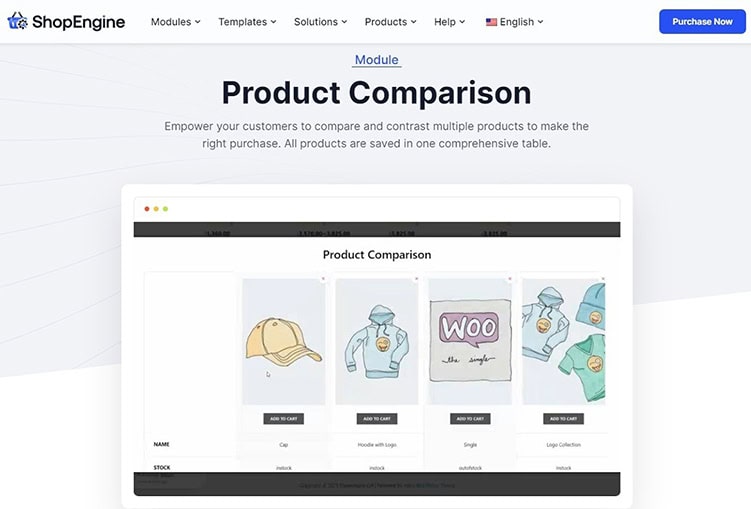Image resolution: width=751 pixels, height=509 pixels.
Task: Open the Help menu
Action: (x=449, y=22)
